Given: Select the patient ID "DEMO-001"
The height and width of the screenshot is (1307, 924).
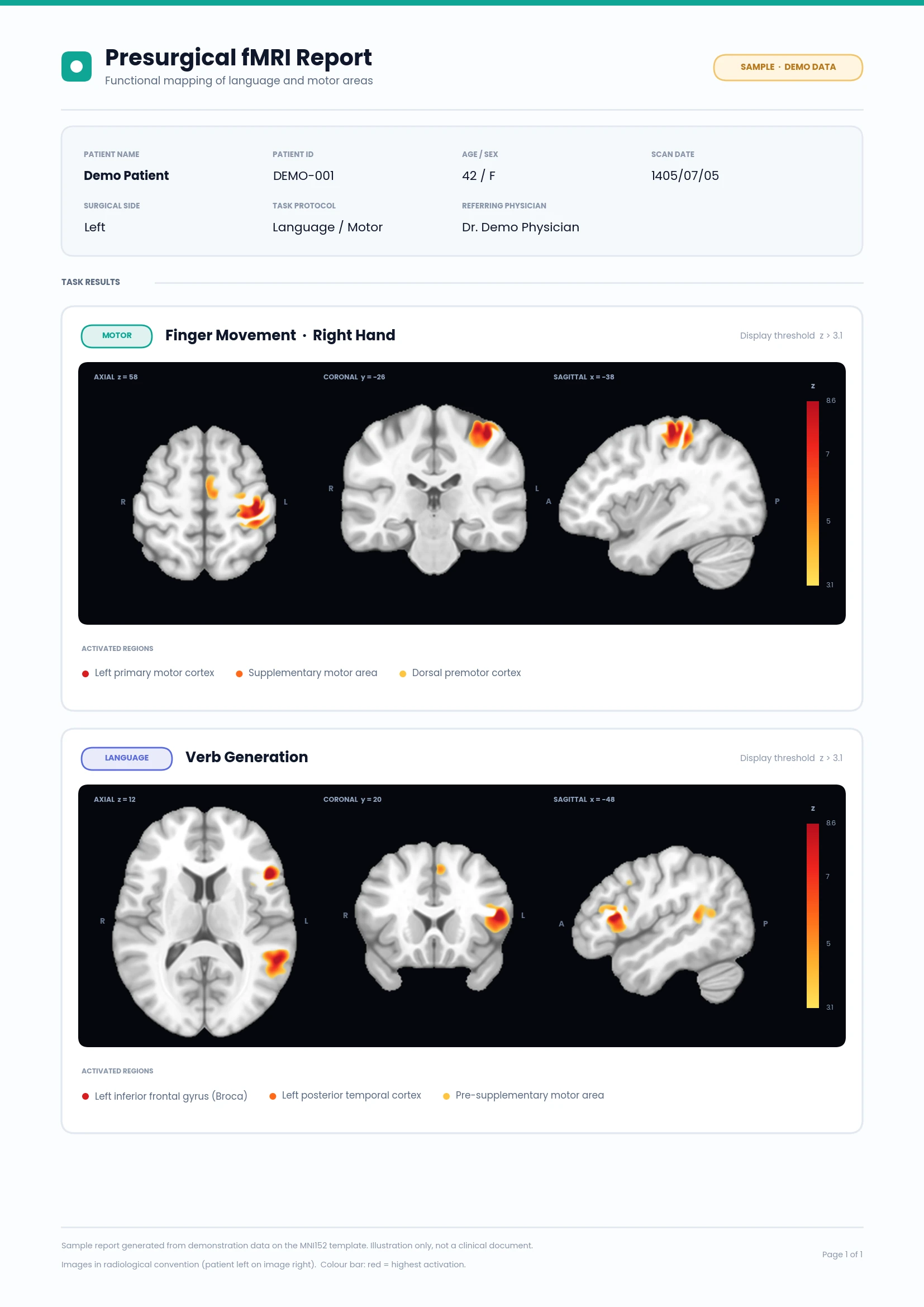Looking at the screenshot, I should tap(303, 175).
